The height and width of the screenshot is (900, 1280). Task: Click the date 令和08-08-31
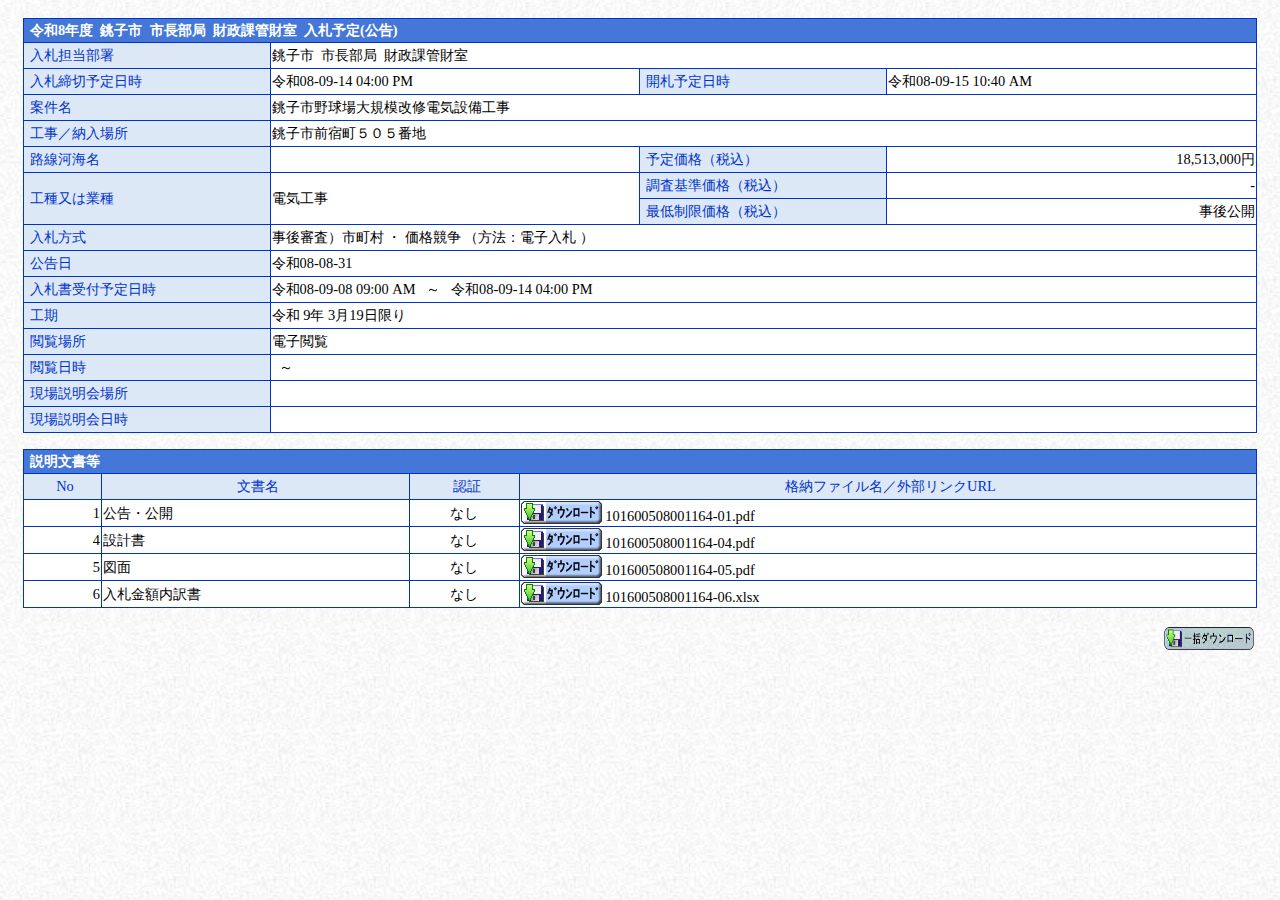[312, 264]
